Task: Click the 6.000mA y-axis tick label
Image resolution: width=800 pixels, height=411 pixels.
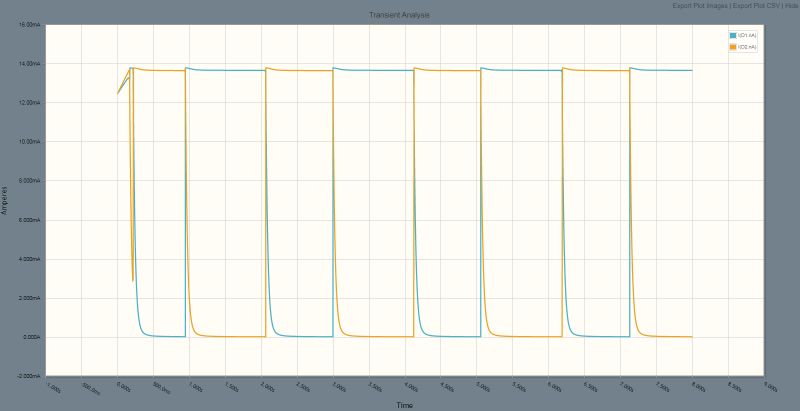Action: 32,220
